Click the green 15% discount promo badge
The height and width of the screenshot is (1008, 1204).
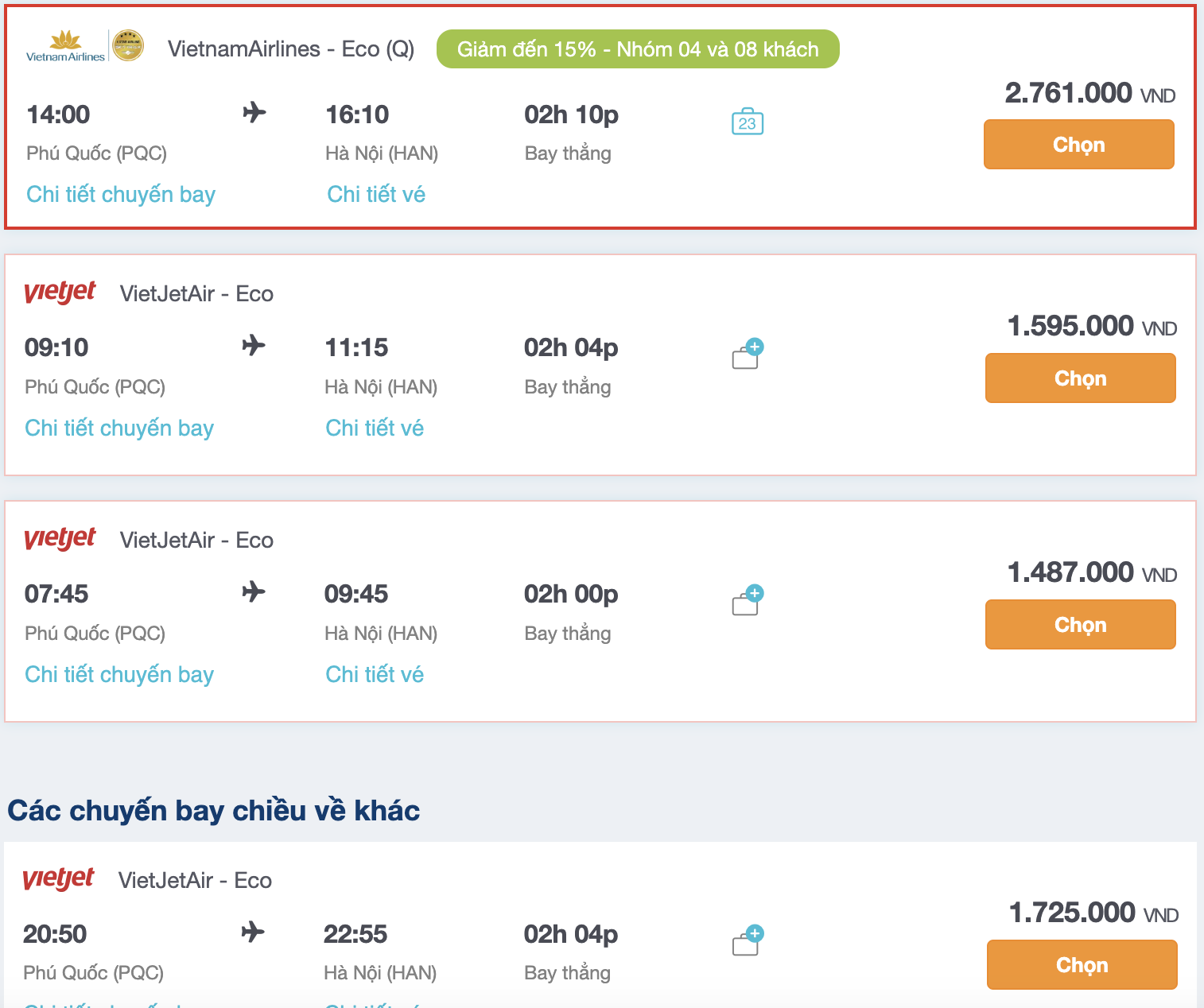click(636, 48)
